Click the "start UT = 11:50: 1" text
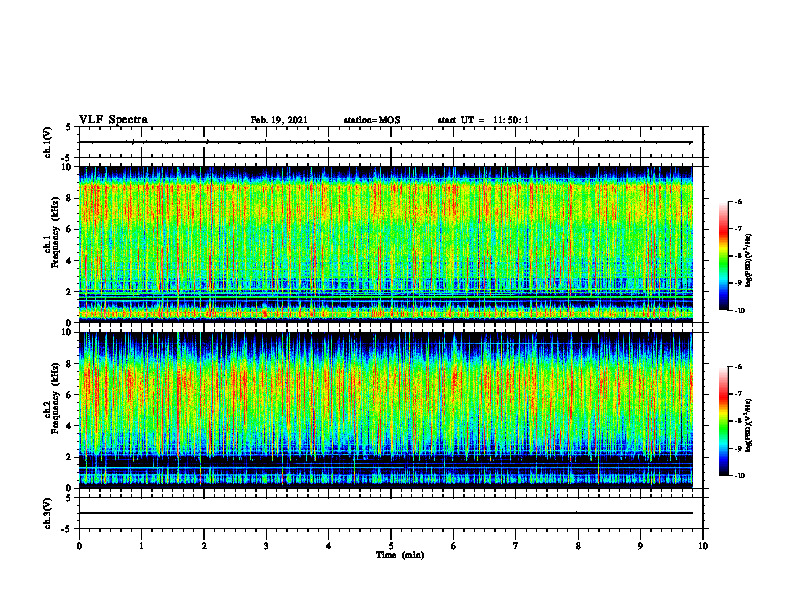Image resolution: width=792 pixels, height=612 pixels. click(483, 120)
